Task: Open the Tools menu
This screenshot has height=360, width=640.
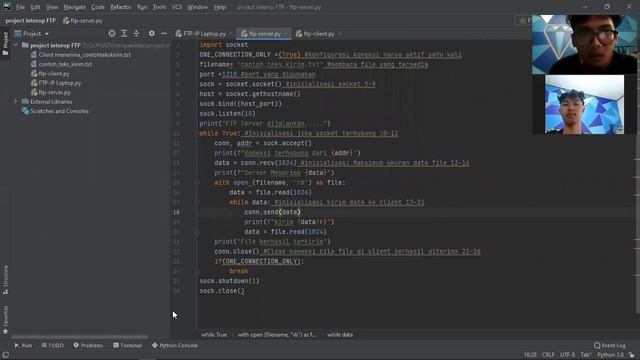Action: pos(159,7)
